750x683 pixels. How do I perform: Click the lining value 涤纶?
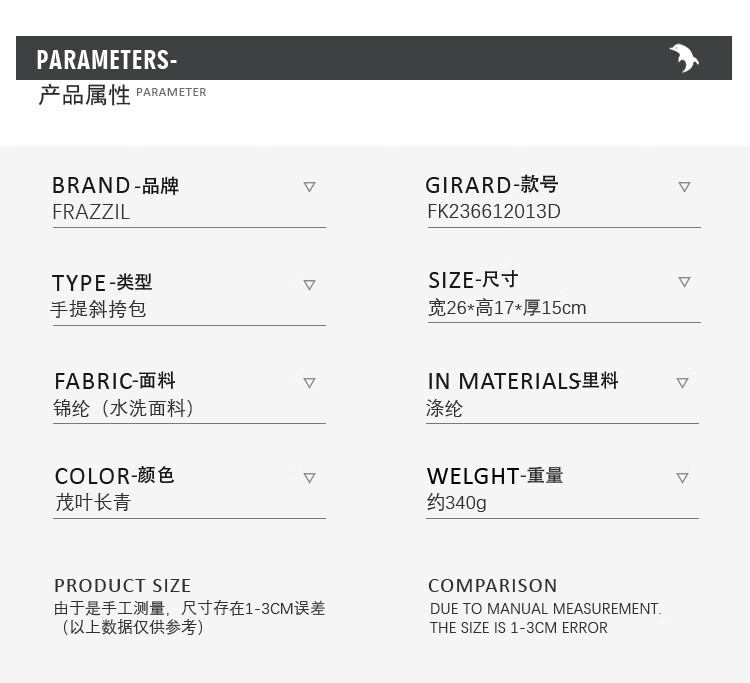pyautogui.click(x=444, y=408)
